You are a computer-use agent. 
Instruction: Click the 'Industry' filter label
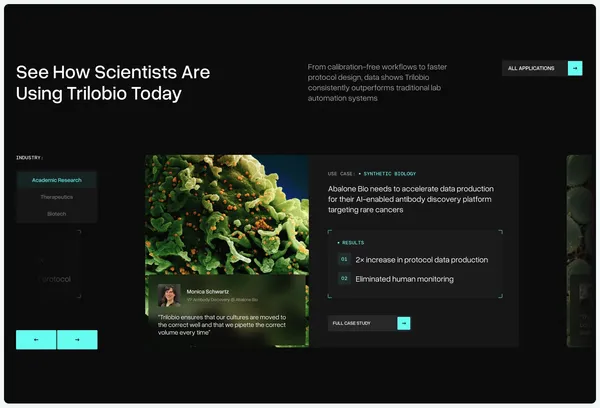pyautogui.click(x=29, y=158)
